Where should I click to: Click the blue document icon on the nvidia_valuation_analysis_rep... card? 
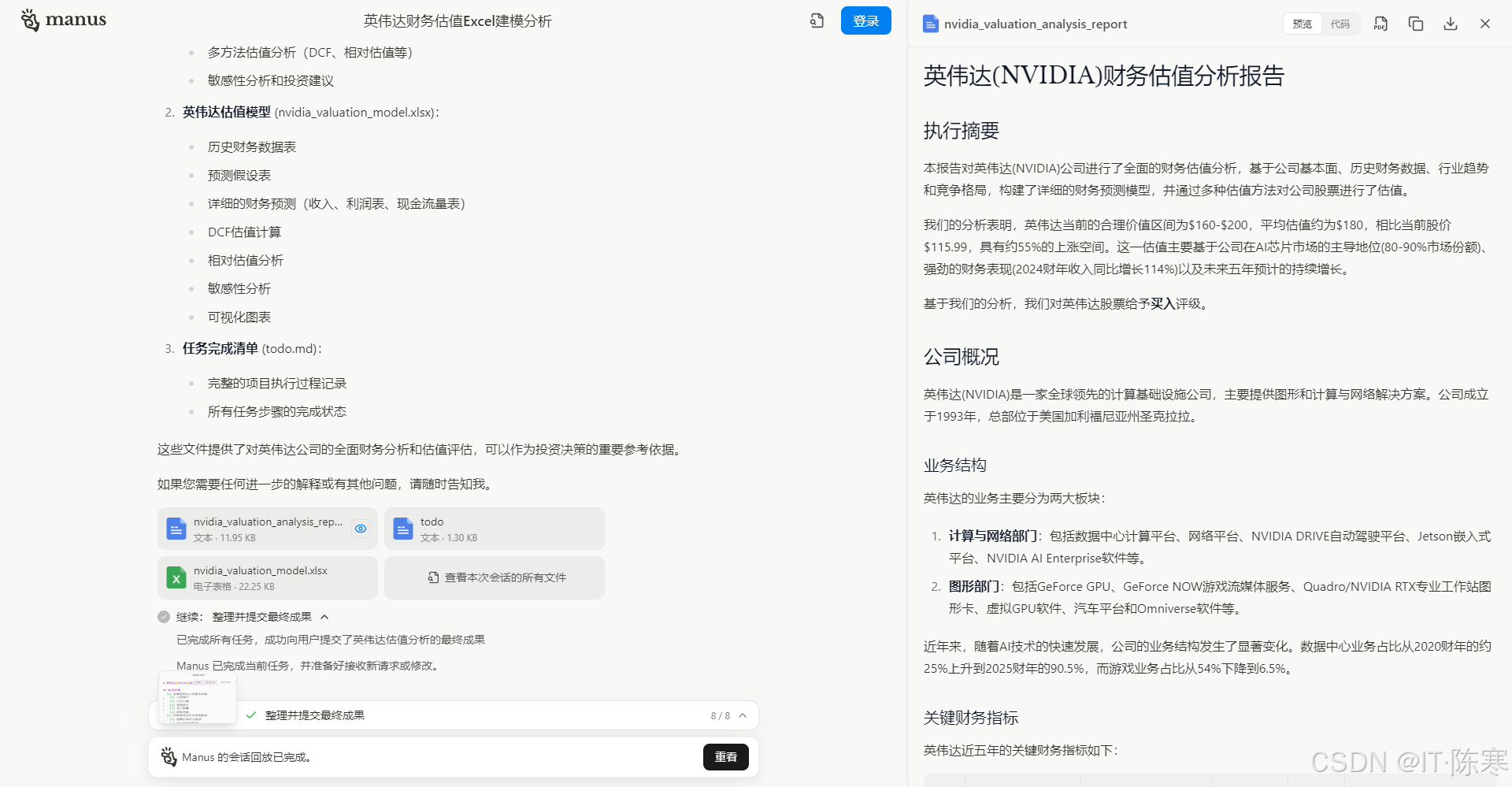176,529
